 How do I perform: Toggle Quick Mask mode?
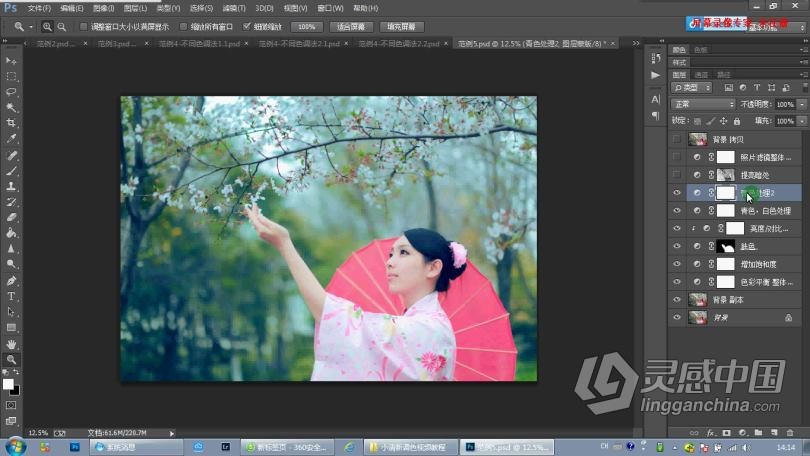(11, 405)
